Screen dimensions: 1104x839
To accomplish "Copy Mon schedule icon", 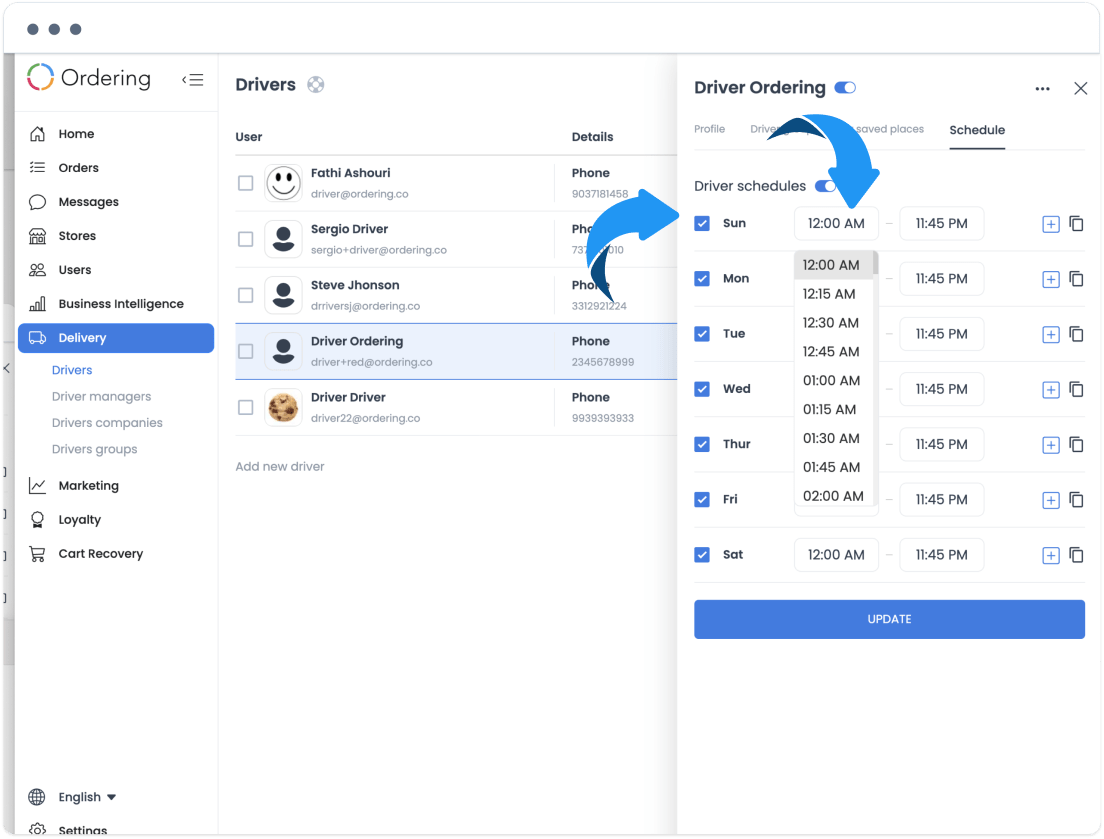I will tap(1077, 279).
